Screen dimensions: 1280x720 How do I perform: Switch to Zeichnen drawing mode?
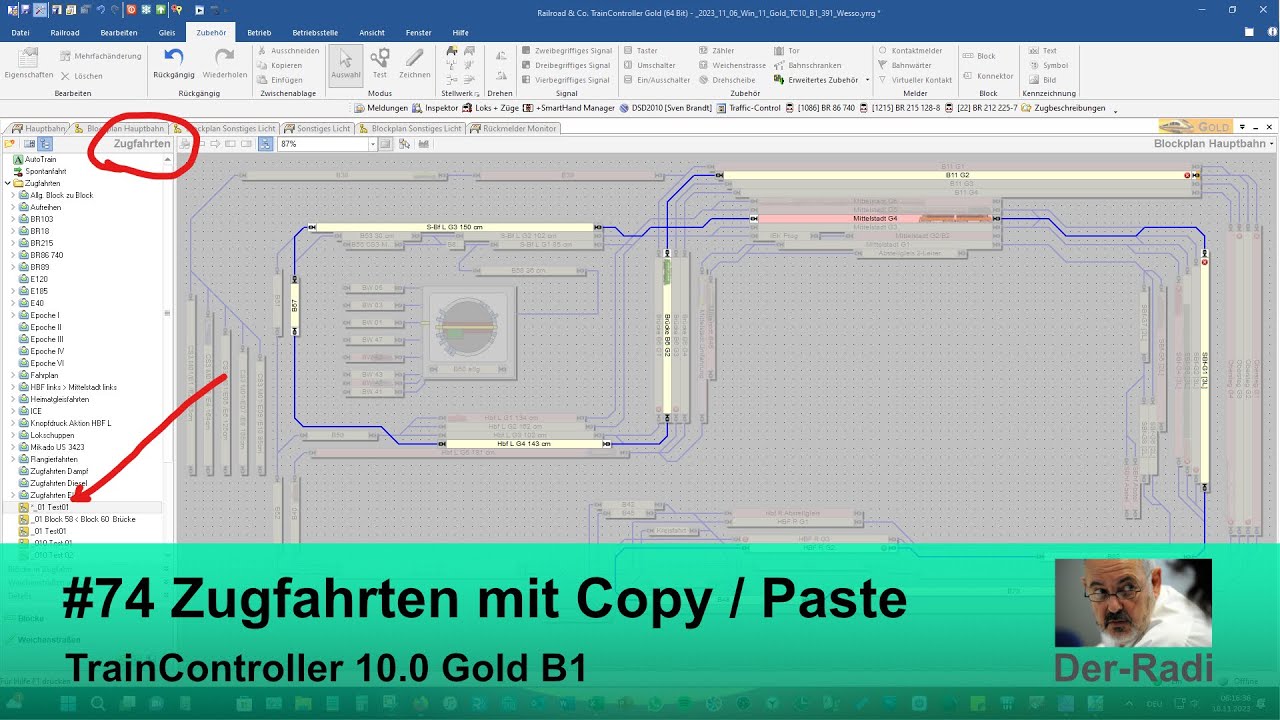coord(414,64)
